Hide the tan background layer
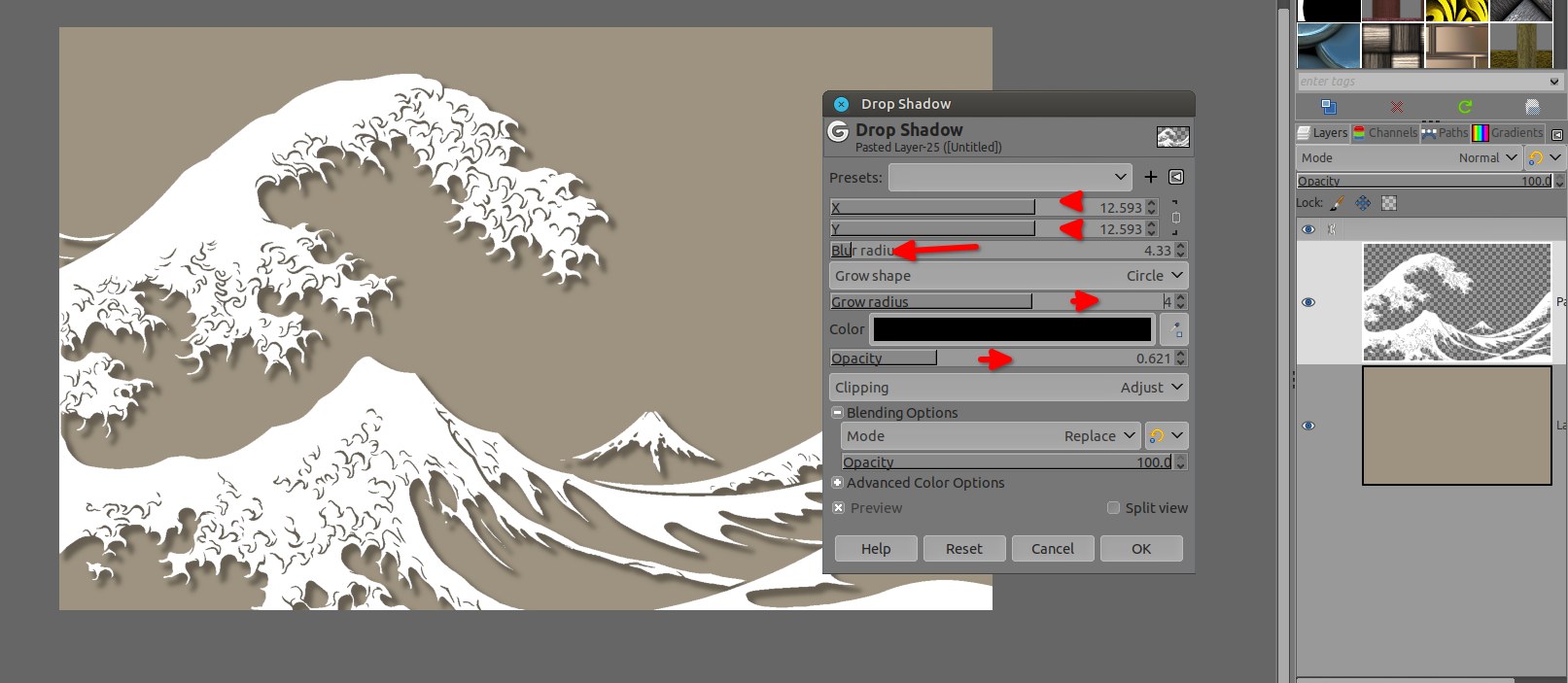The width and height of the screenshot is (1568, 683). [1308, 426]
